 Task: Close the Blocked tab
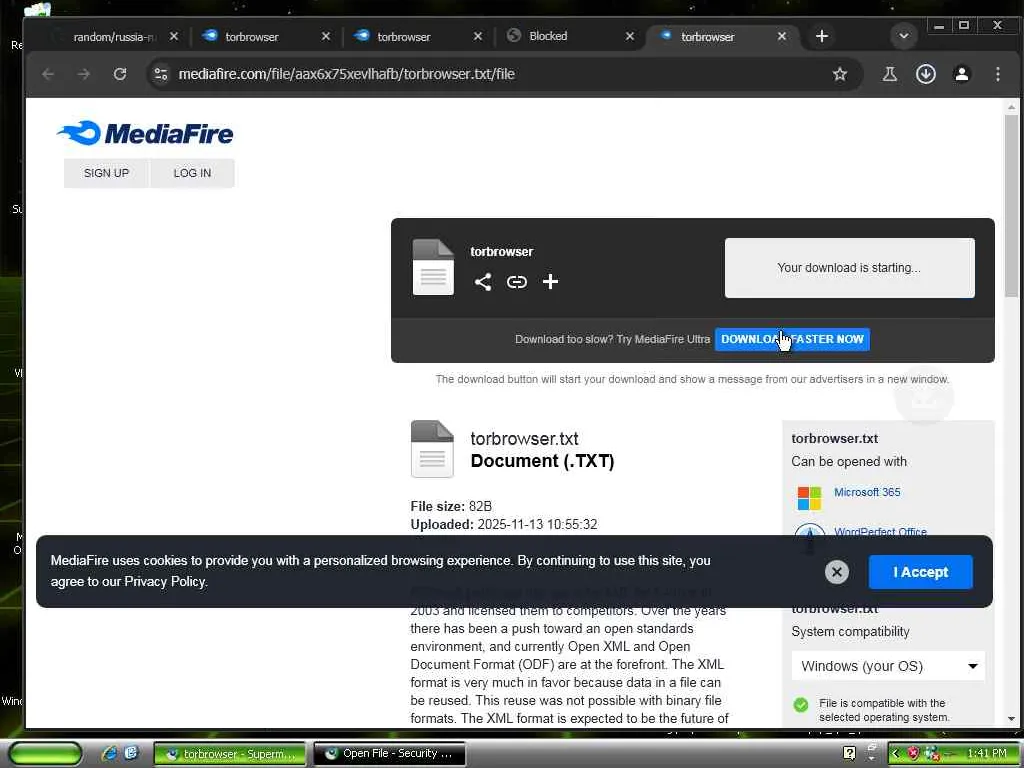coord(630,37)
